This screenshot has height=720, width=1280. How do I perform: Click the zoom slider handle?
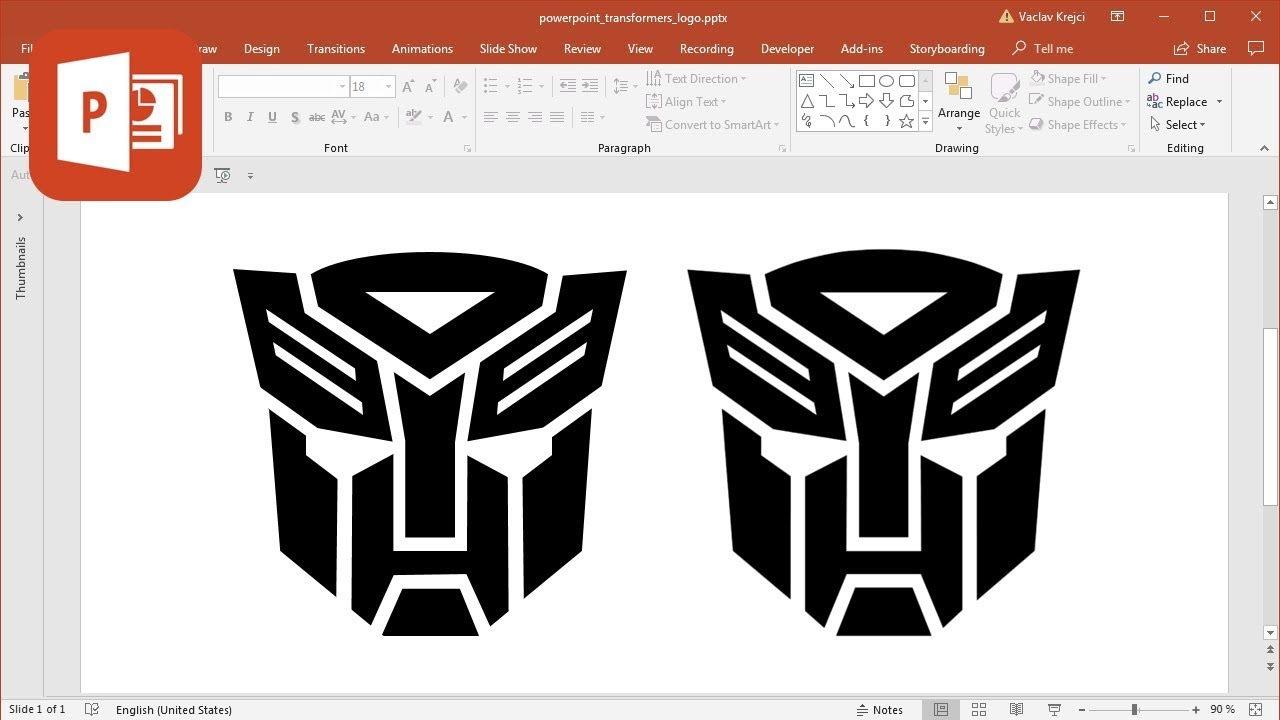1134,709
